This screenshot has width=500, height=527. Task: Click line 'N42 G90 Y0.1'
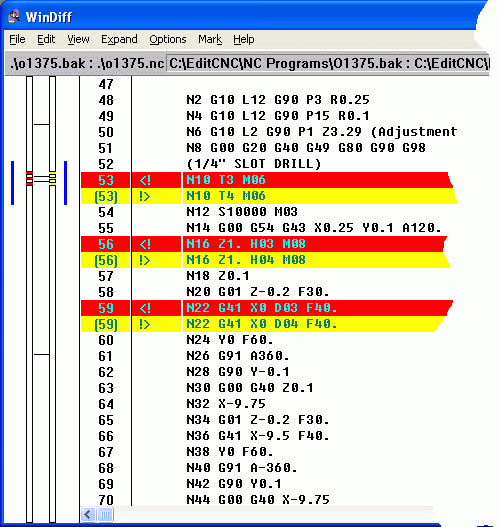[x=234, y=484]
